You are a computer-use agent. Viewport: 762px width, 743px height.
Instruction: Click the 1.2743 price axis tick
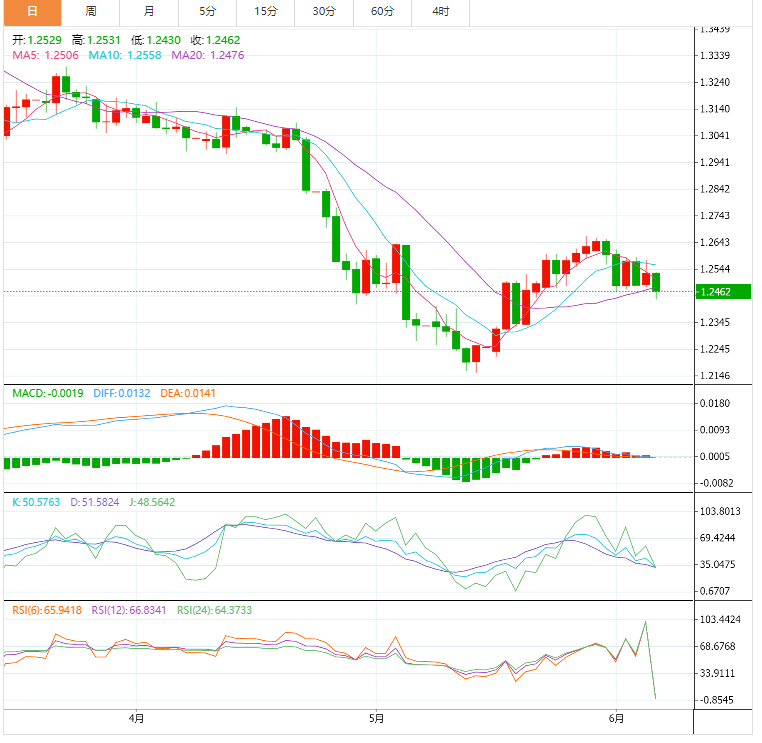[715, 216]
